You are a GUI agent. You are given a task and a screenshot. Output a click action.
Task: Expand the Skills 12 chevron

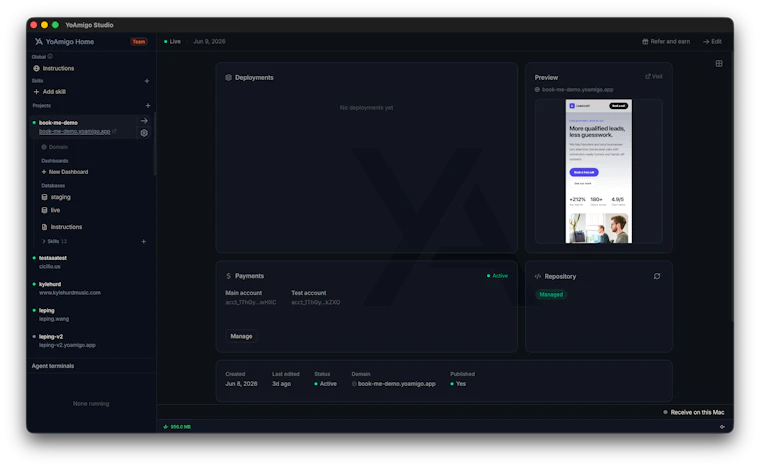point(44,241)
